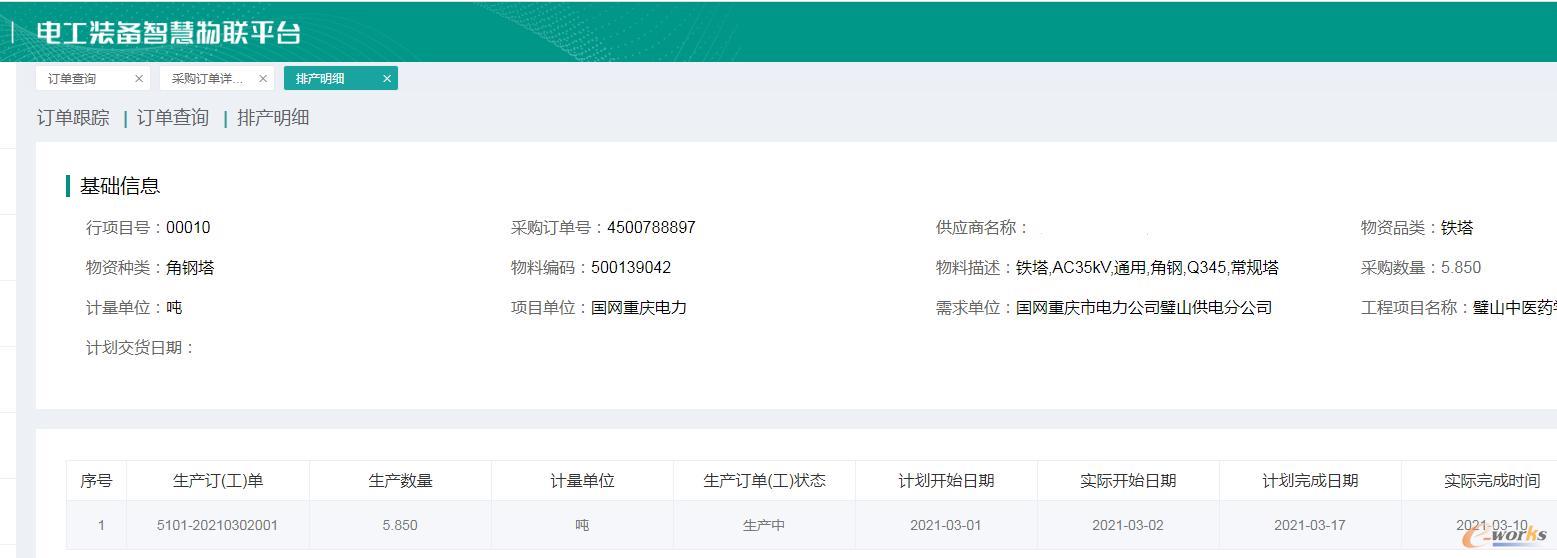Image resolution: width=1557 pixels, height=558 pixels.
Task: Click the 计划完成日期 column header
Action: pos(1310,481)
